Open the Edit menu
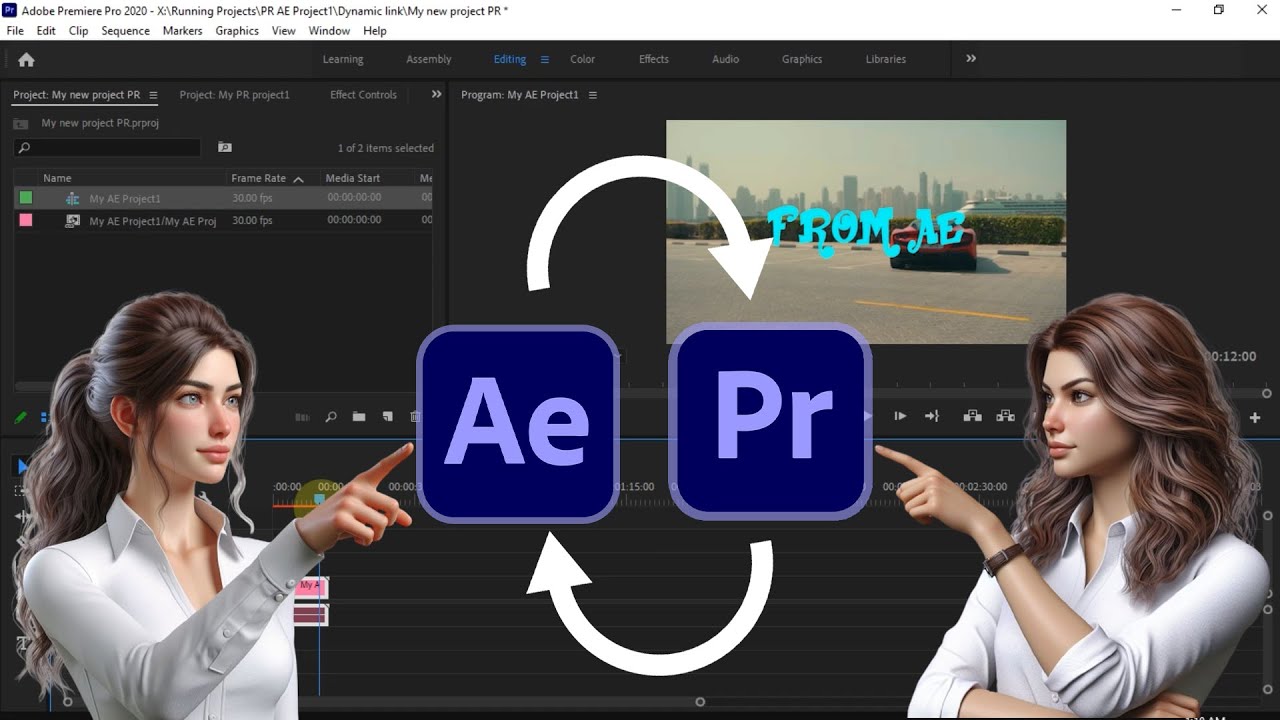The width and height of the screenshot is (1280, 720). tap(46, 31)
